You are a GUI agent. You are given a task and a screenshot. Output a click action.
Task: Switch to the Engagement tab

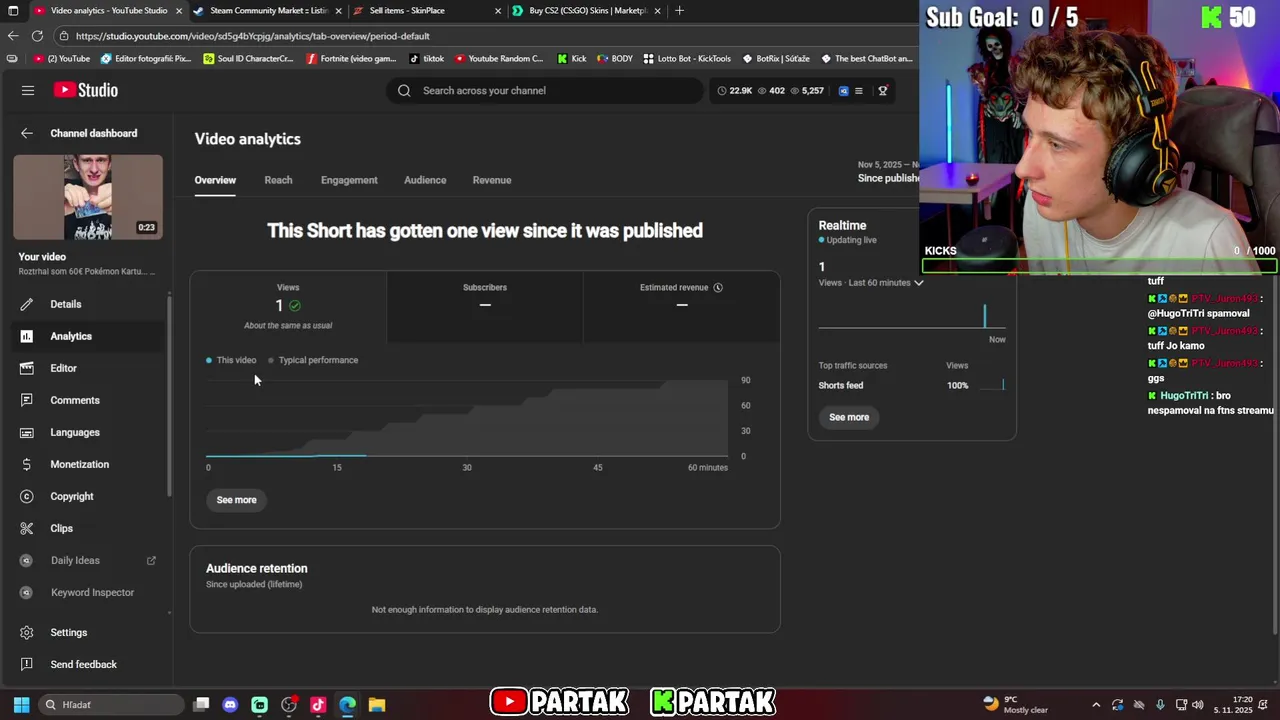[x=349, y=180]
